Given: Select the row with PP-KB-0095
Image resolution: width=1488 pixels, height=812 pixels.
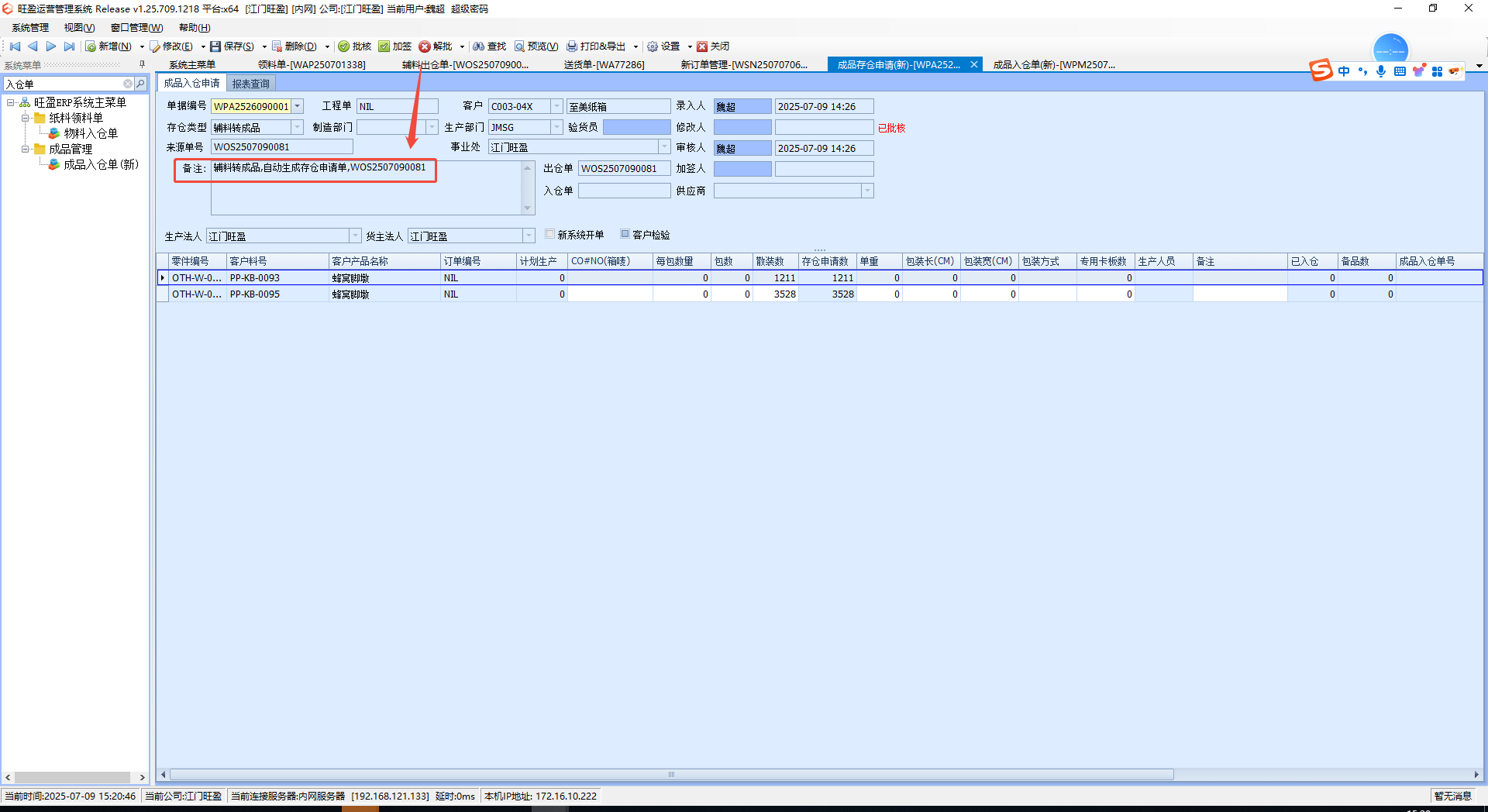Looking at the screenshot, I should click(820, 294).
